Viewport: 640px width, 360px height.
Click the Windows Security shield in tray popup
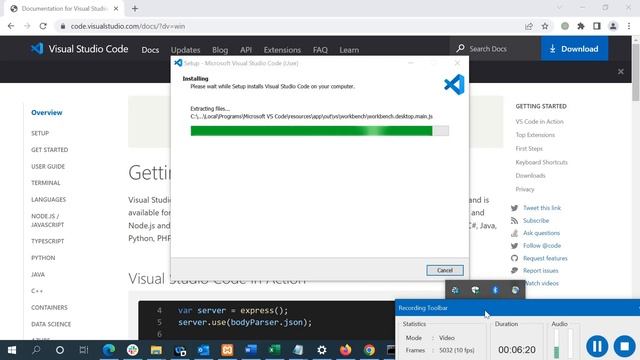475,290
